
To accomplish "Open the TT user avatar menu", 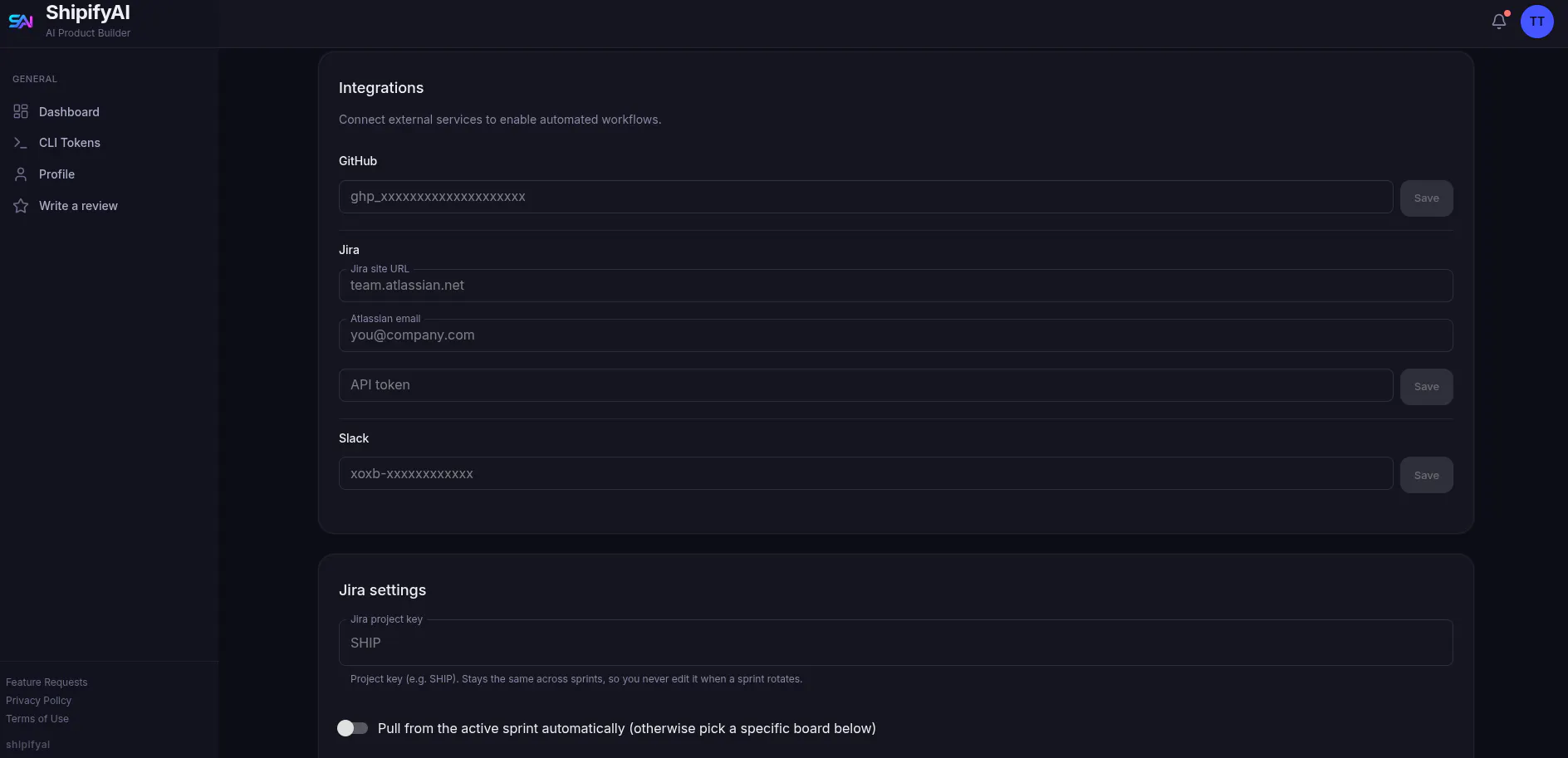I will click(x=1537, y=22).
